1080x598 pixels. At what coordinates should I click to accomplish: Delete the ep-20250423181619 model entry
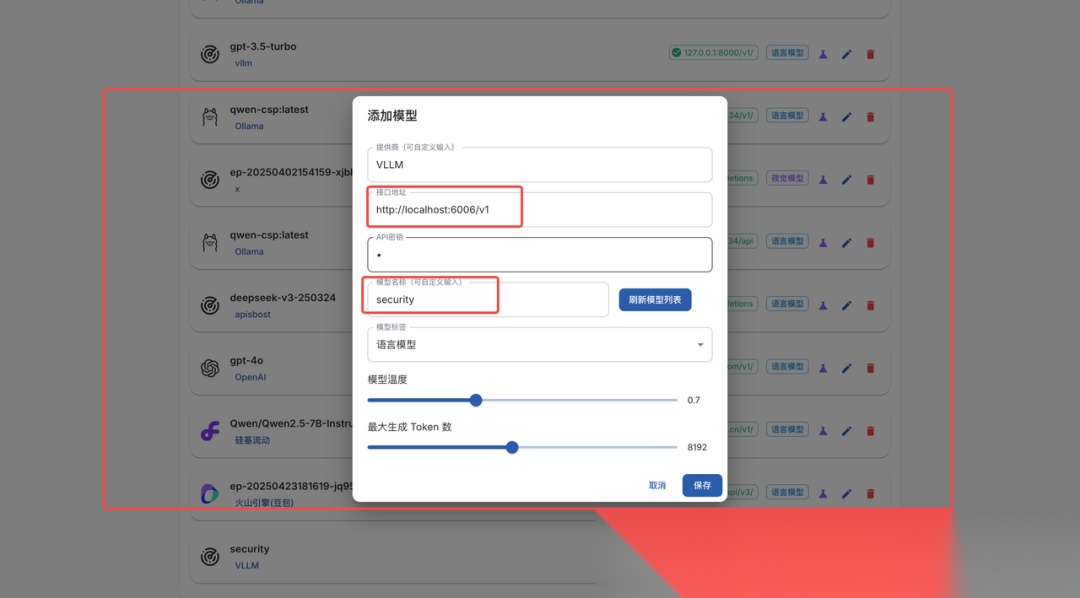pos(870,493)
